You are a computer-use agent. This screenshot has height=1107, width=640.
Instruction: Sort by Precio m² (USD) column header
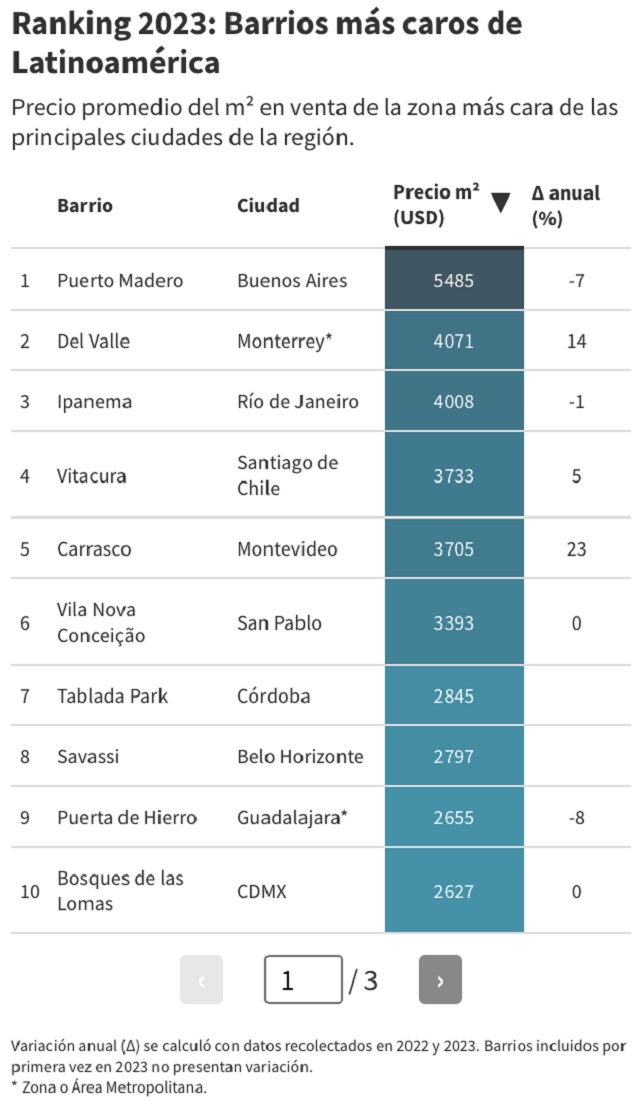pos(436,205)
